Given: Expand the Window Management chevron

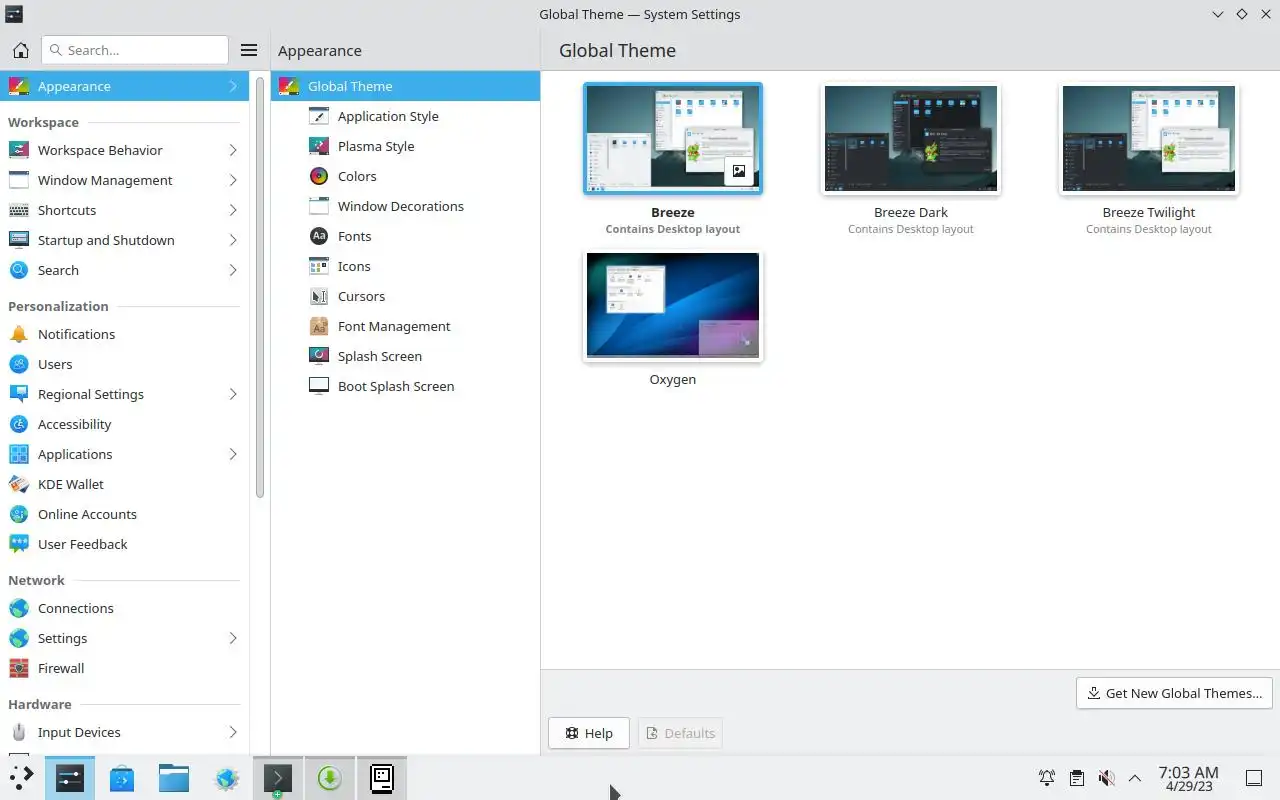Looking at the screenshot, I should click(x=233, y=180).
